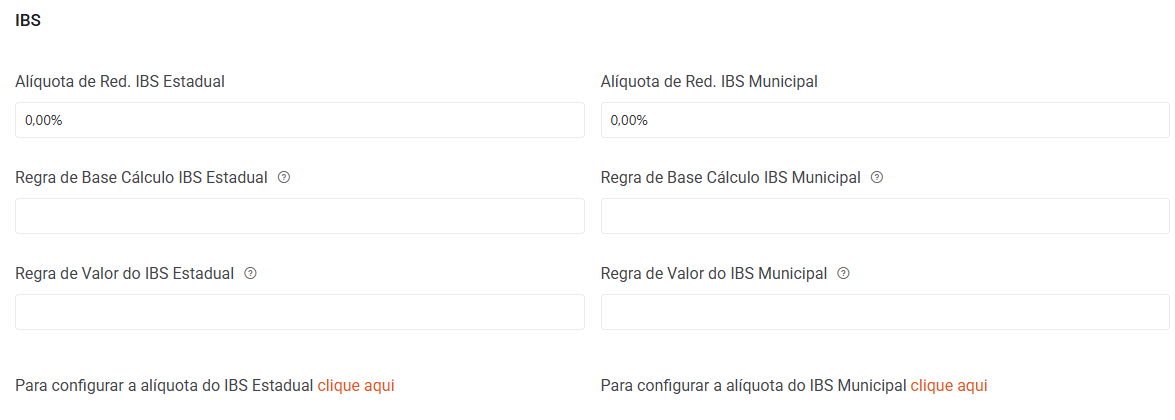The height and width of the screenshot is (420, 1175).
Task: Click the 'Regra de Valor do IBS Estadual' label
Action: point(124,274)
